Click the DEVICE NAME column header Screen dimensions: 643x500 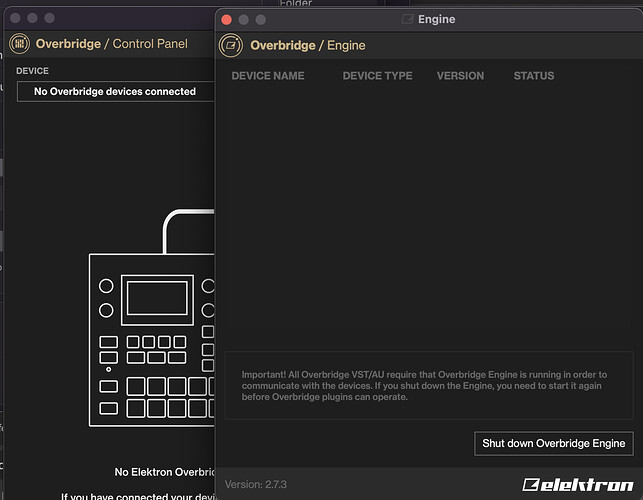267,76
